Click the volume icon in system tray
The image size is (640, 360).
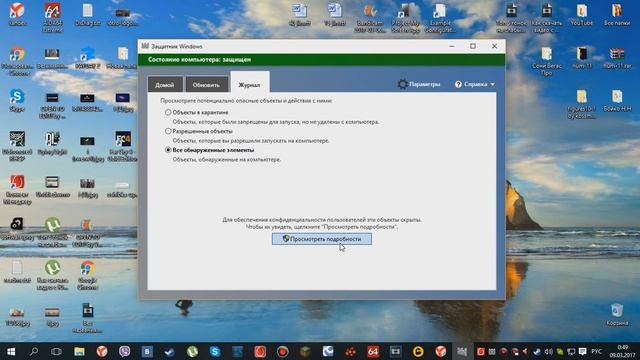(x=548, y=351)
